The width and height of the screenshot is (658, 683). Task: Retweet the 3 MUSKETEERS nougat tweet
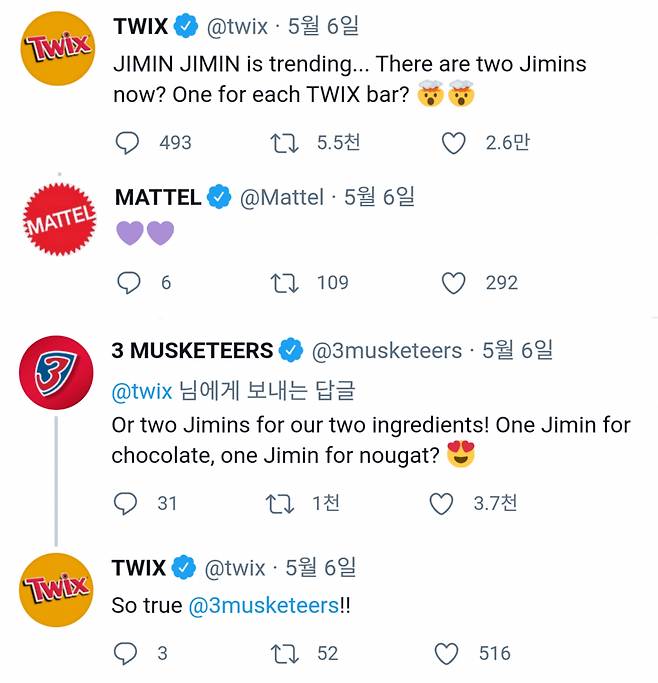pos(281,503)
